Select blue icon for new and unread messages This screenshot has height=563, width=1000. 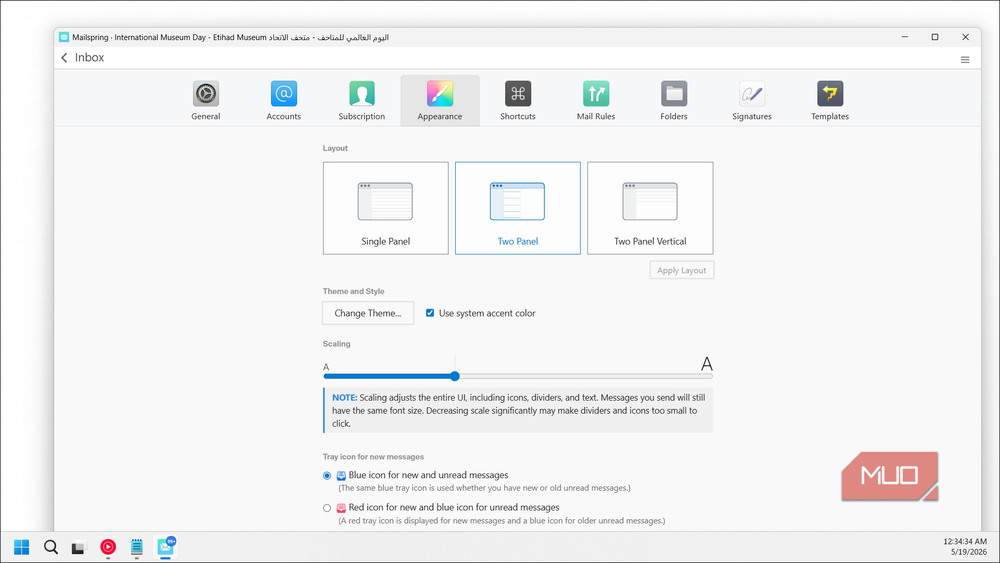[x=327, y=476]
